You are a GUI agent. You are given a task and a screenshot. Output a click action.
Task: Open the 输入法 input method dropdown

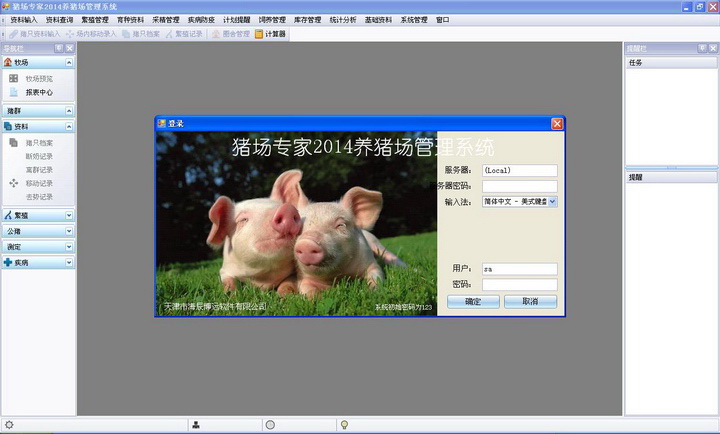[x=552, y=201]
